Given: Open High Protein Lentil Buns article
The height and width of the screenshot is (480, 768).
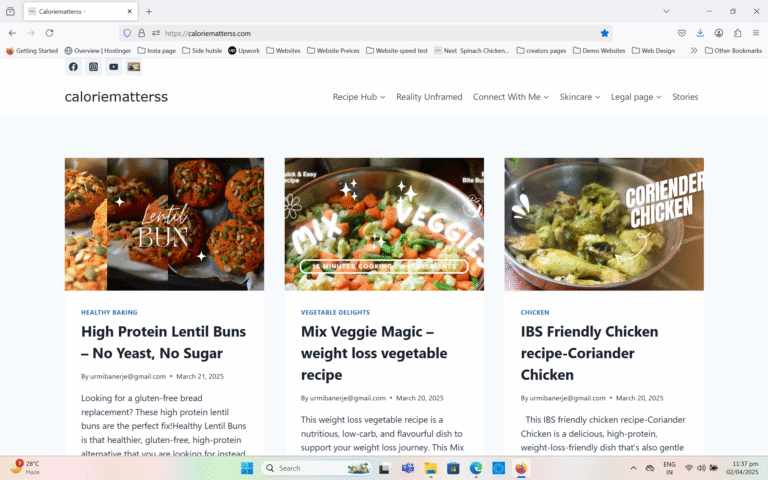Looking at the screenshot, I should point(164,342).
